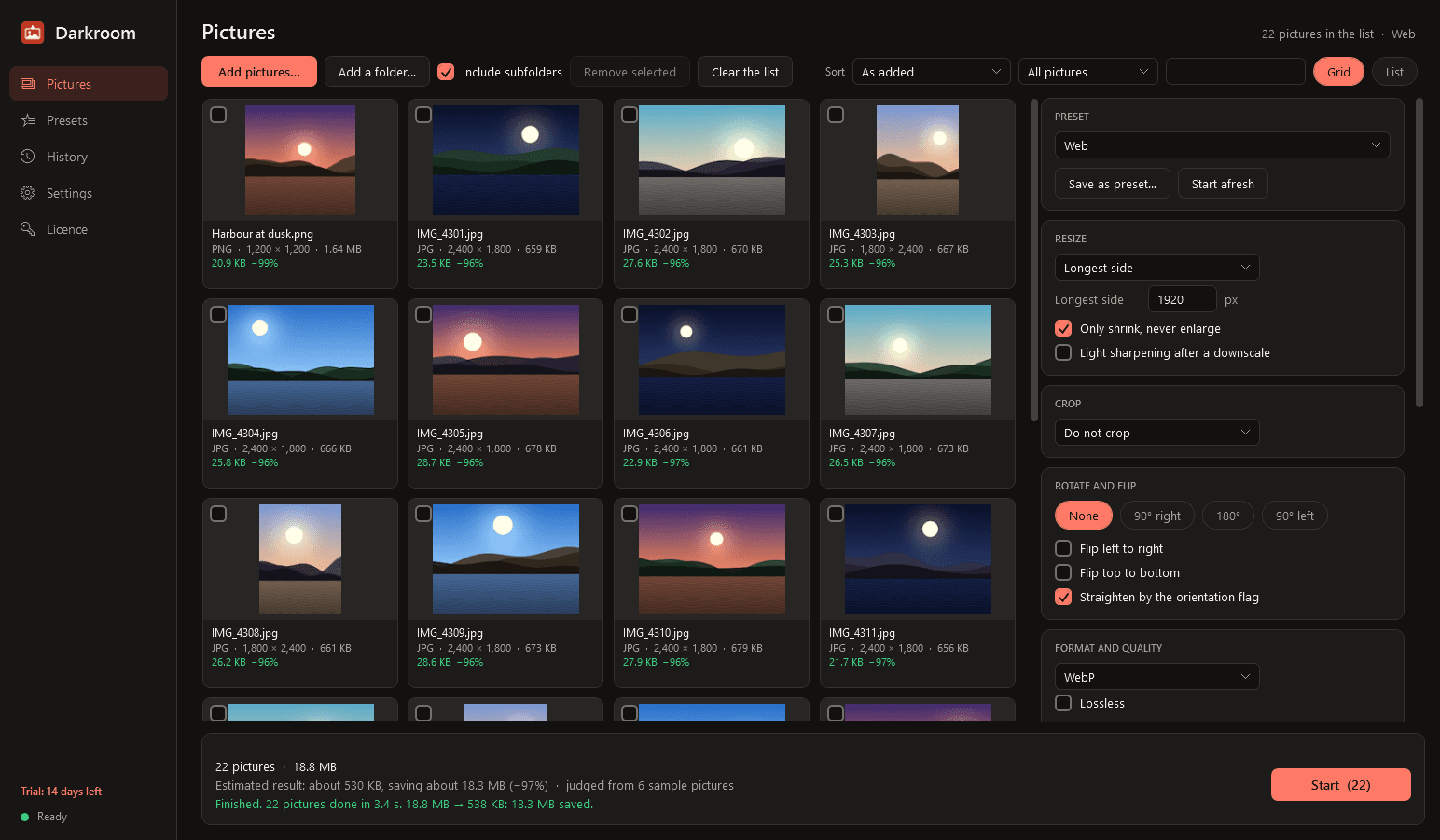Open the WebP format dropdown
This screenshot has width=1440, height=840.
pos(1156,677)
